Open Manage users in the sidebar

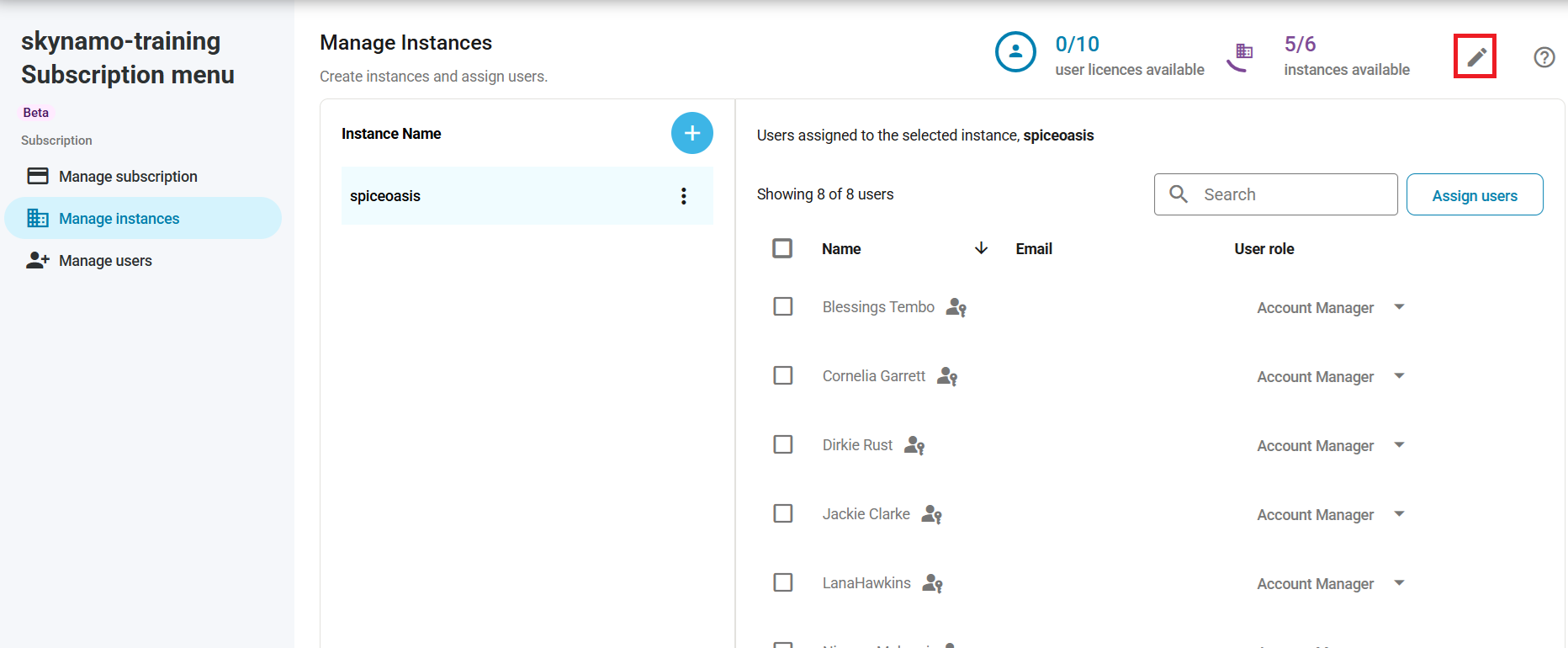coord(105,261)
